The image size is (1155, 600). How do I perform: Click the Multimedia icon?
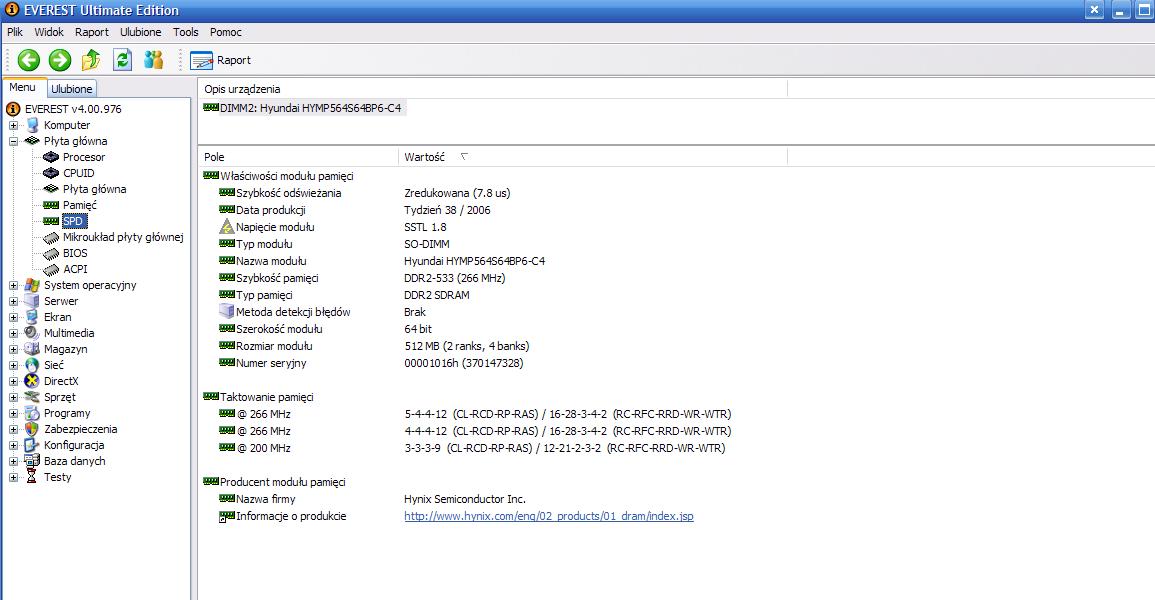click(x=32, y=333)
